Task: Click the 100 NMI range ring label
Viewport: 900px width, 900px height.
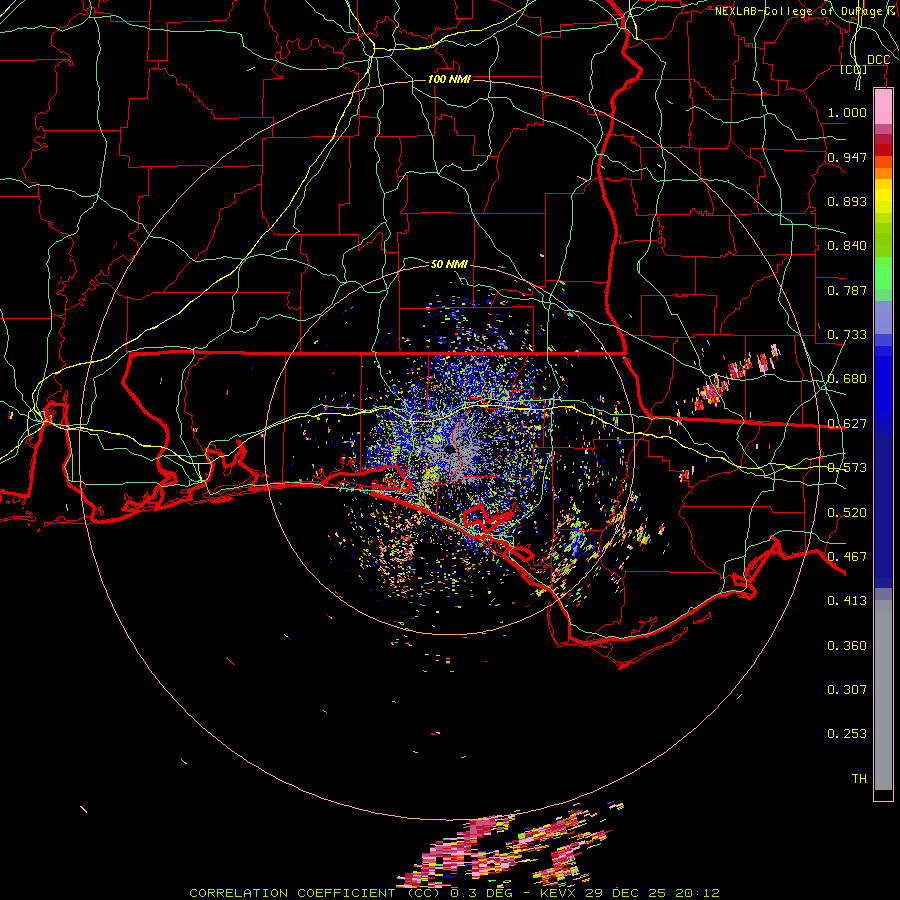Action: click(x=449, y=79)
